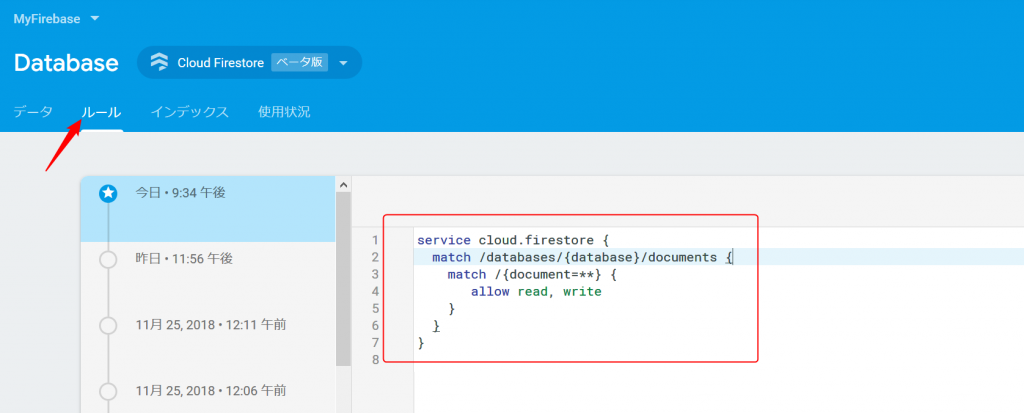Open the 11月 25, 2018 12:11 午前 version

pyautogui.click(x=208, y=341)
